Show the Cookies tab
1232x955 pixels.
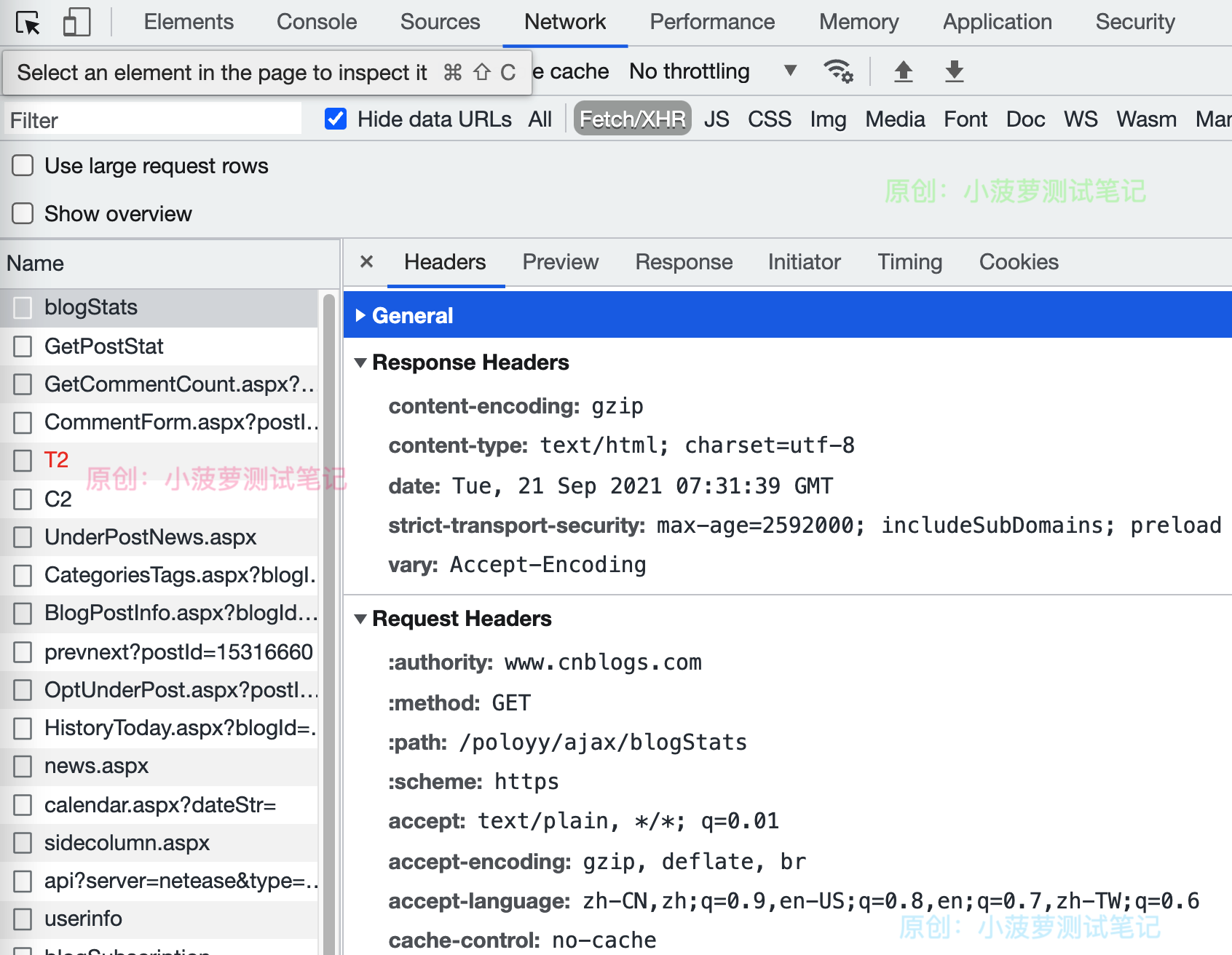tap(1019, 262)
